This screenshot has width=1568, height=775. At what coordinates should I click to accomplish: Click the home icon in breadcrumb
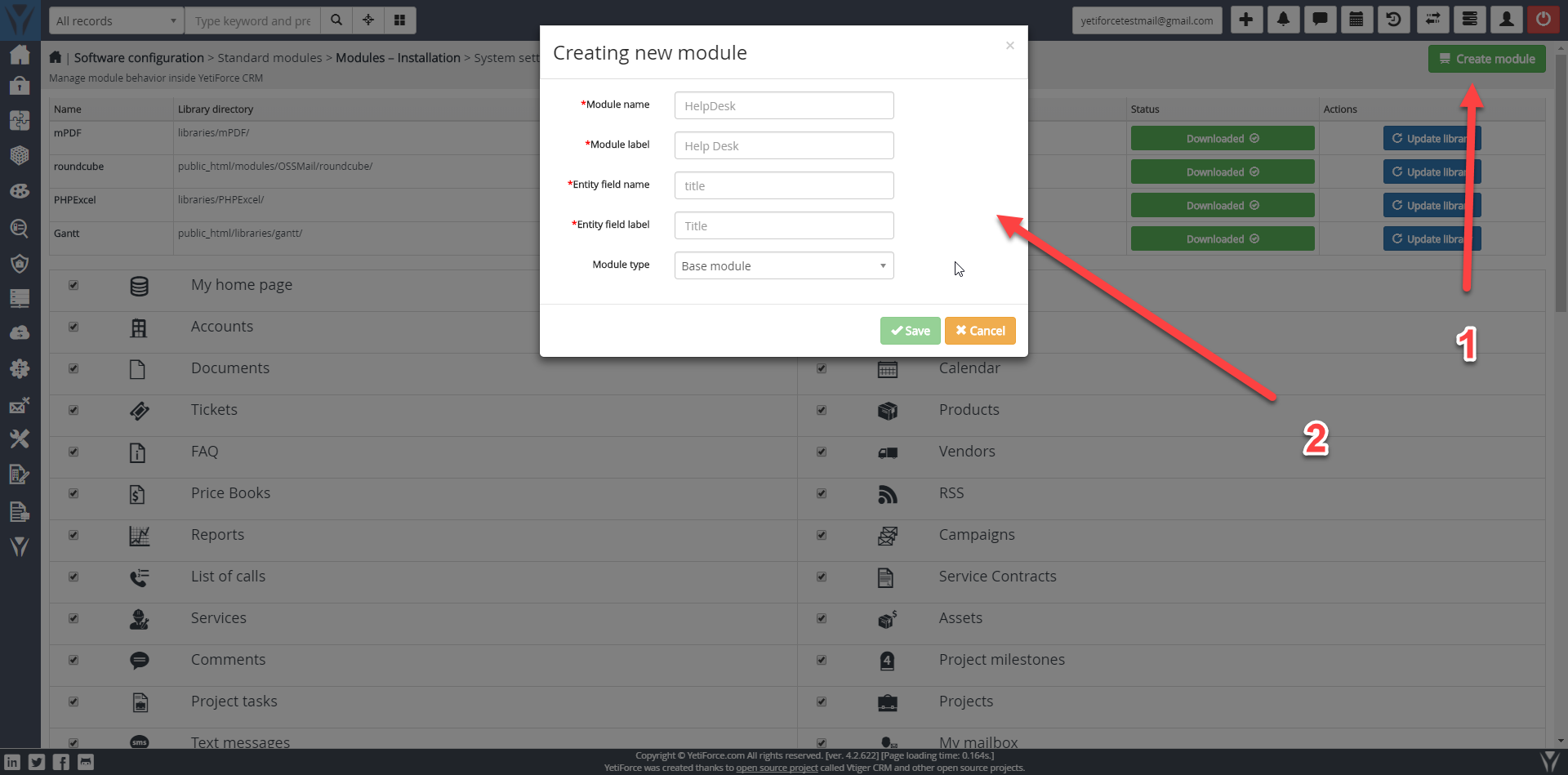56,57
